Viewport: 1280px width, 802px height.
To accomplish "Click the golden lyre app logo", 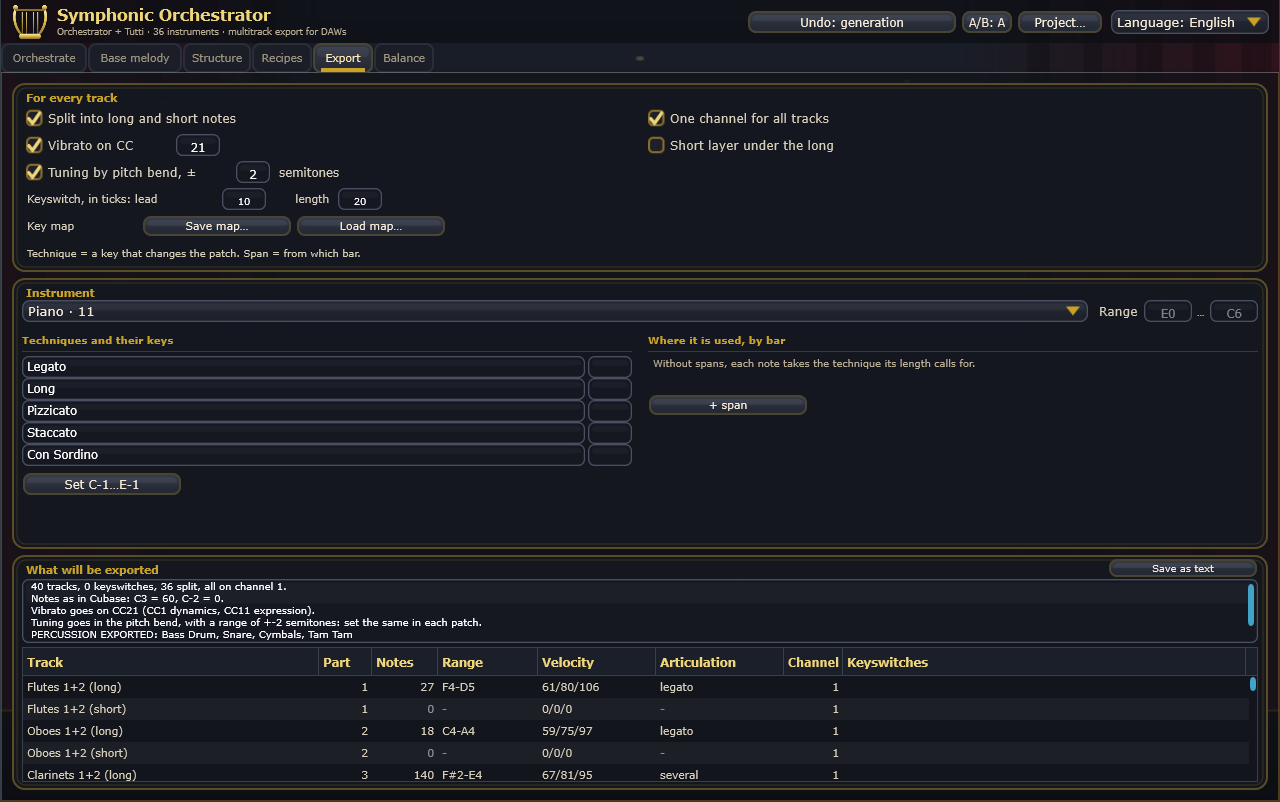I will pos(30,21).
